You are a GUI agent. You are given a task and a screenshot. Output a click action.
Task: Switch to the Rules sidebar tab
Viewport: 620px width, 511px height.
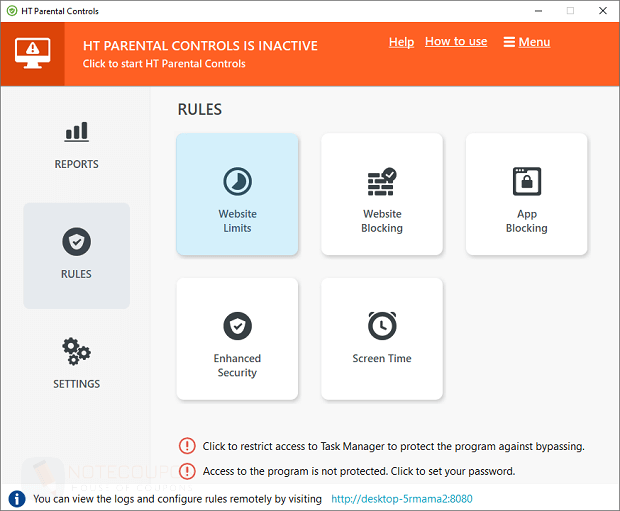click(x=76, y=255)
